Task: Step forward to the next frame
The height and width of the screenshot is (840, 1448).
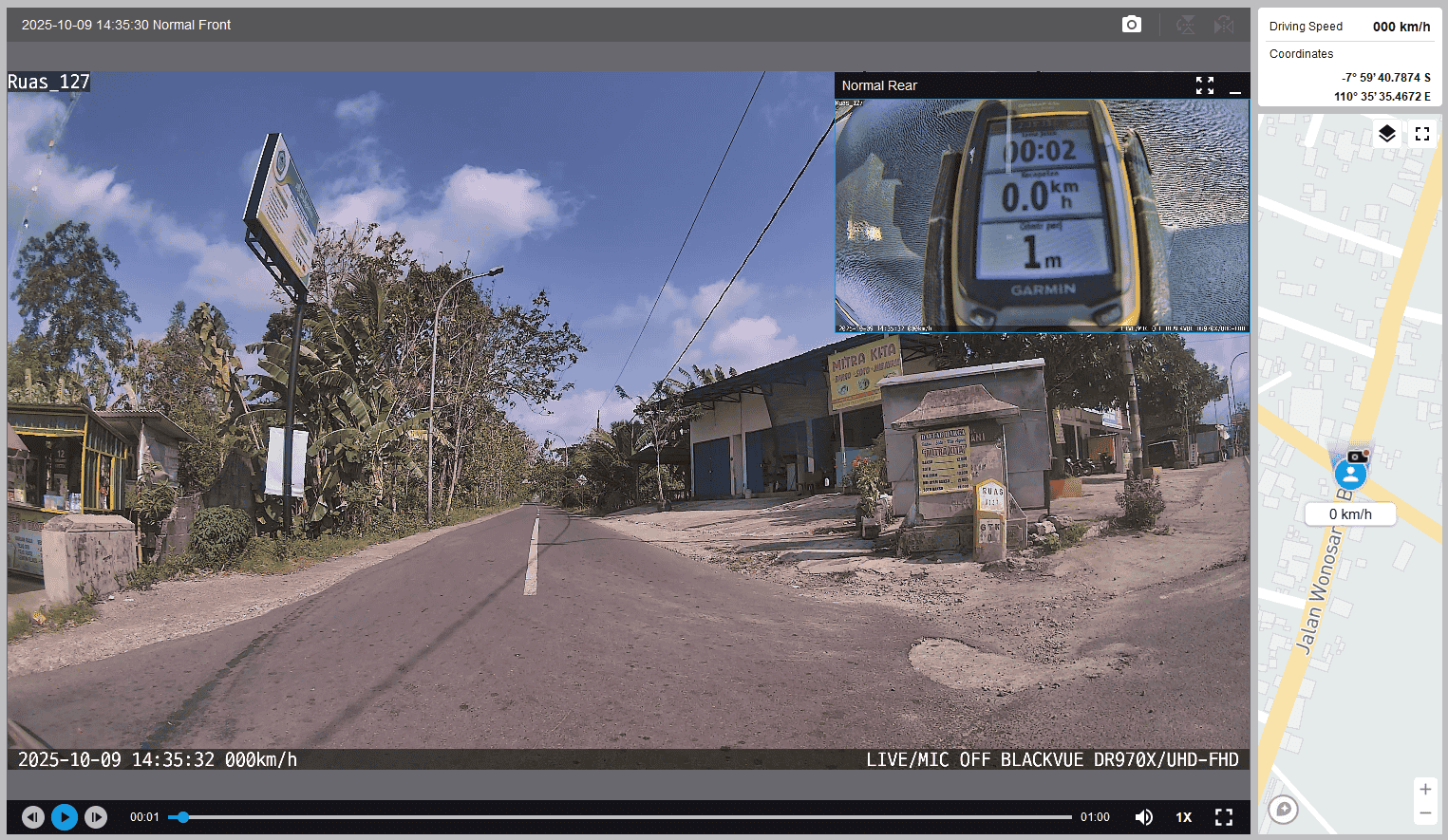Action: (x=96, y=817)
